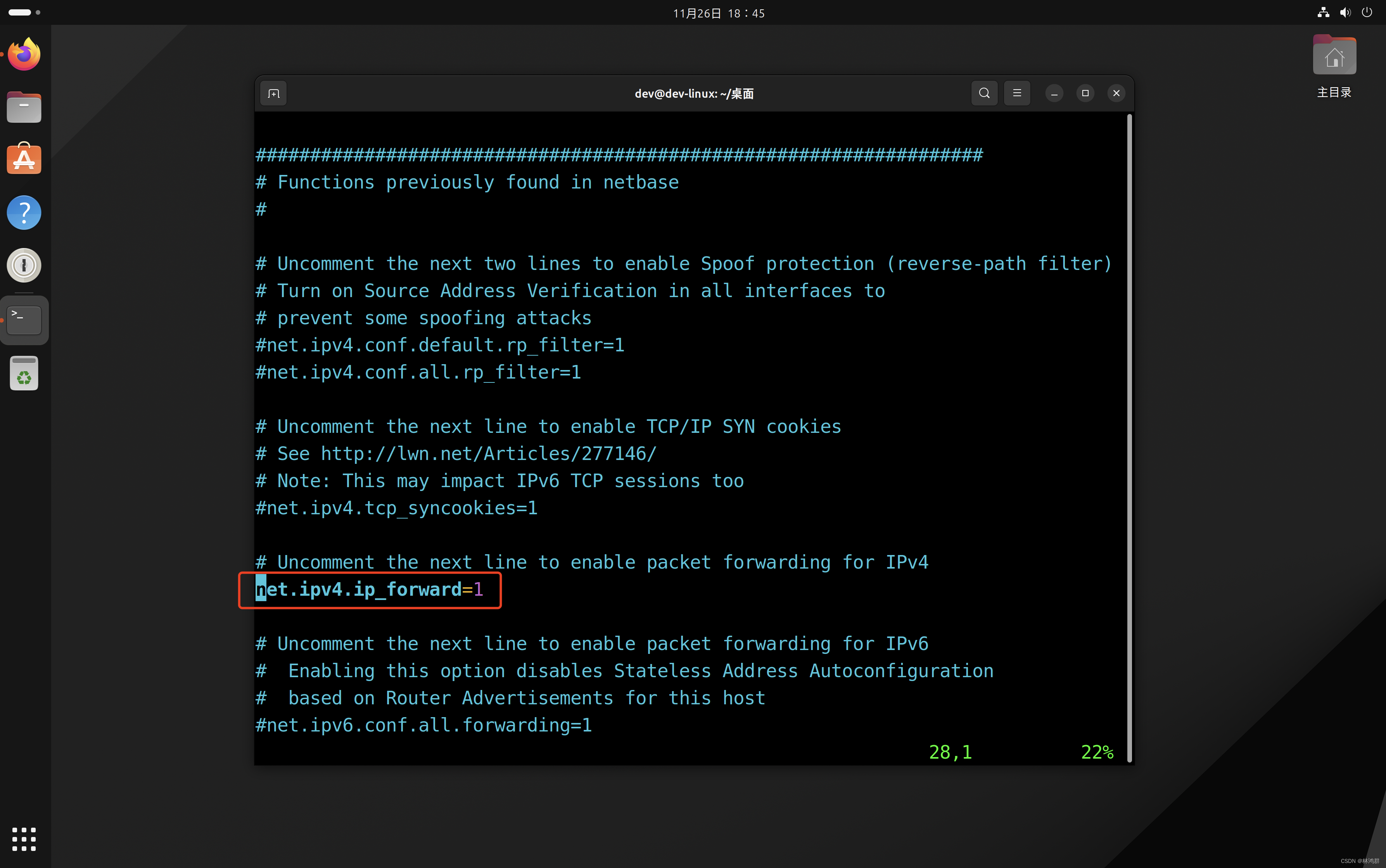Maximize the terminal window
1386x868 pixels.
tap(1085, 93)
